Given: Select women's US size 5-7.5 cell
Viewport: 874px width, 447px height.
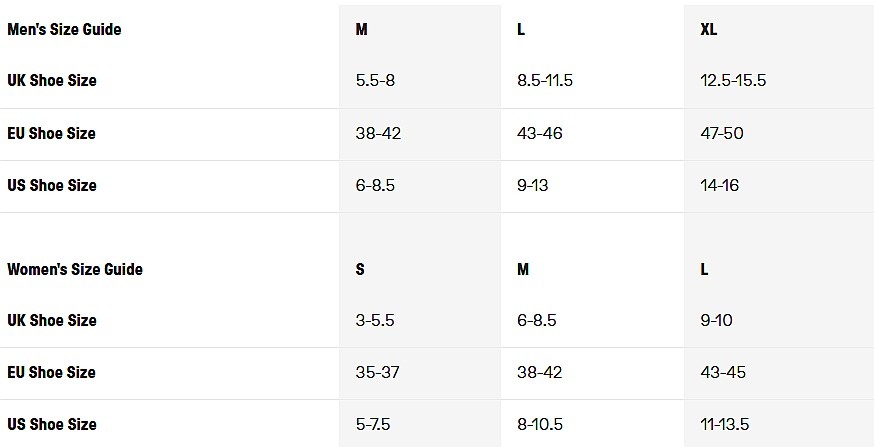Looking at the screenshot, I should (x=373, y=424).
